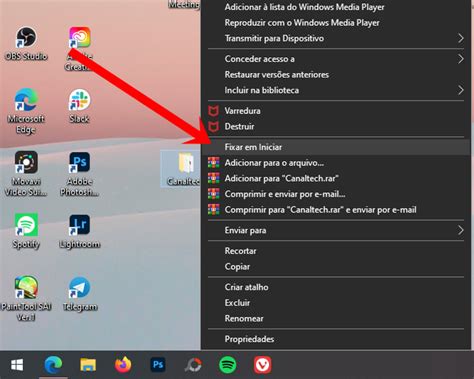Viewport: 474px width, 379px height.
Task: Choose Excluir to delete the folder
Action: pos(336,303)
